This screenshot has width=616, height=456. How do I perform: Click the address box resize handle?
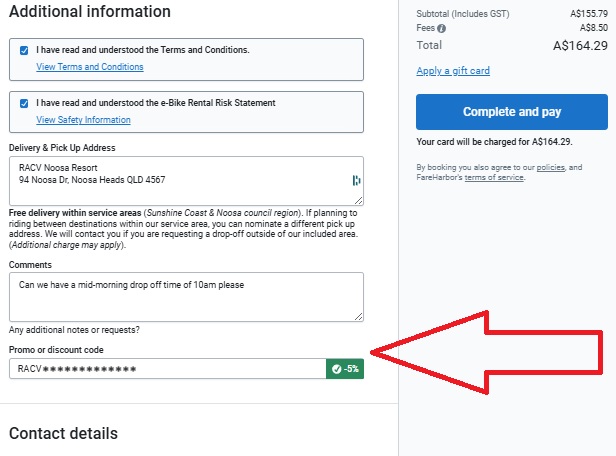click(x=358, y=200)
